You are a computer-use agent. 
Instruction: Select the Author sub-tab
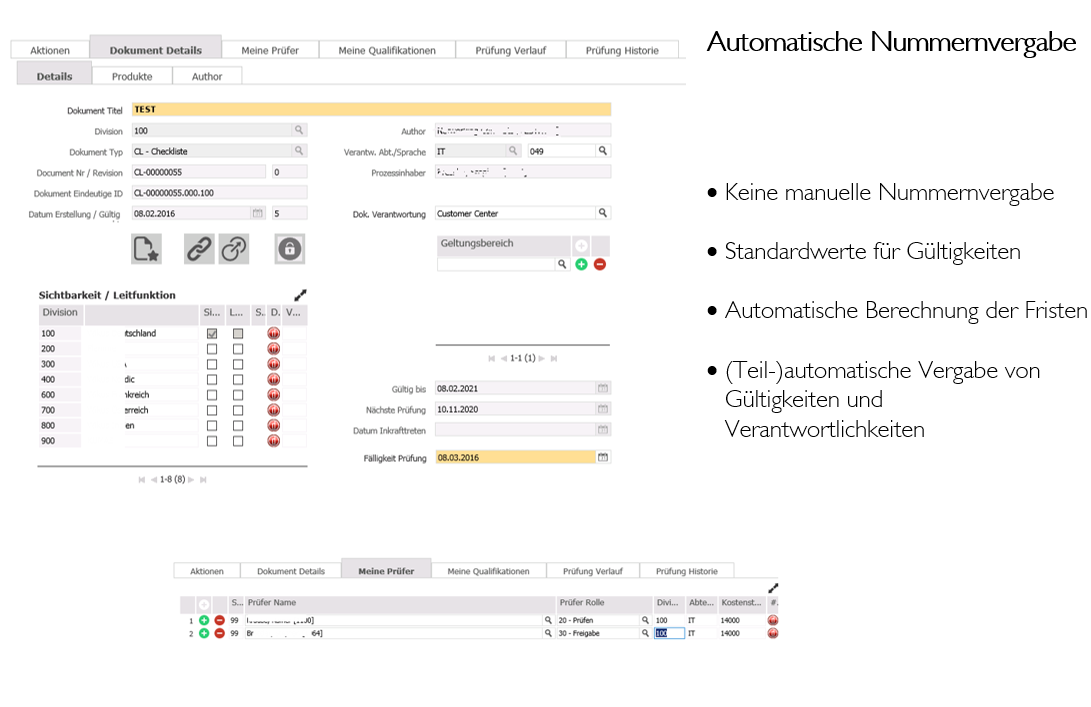(x=207, y=76)
